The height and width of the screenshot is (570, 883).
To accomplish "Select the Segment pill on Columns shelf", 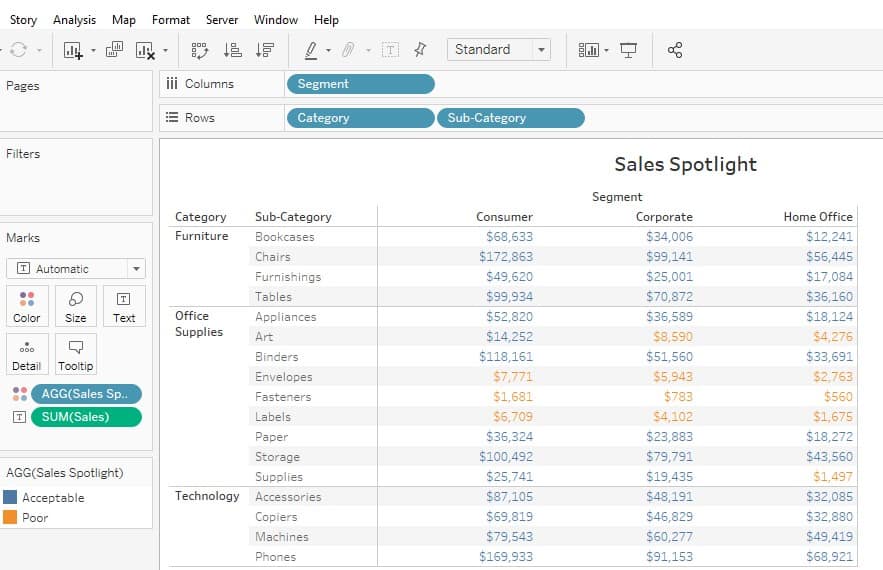I will (360, 84).
